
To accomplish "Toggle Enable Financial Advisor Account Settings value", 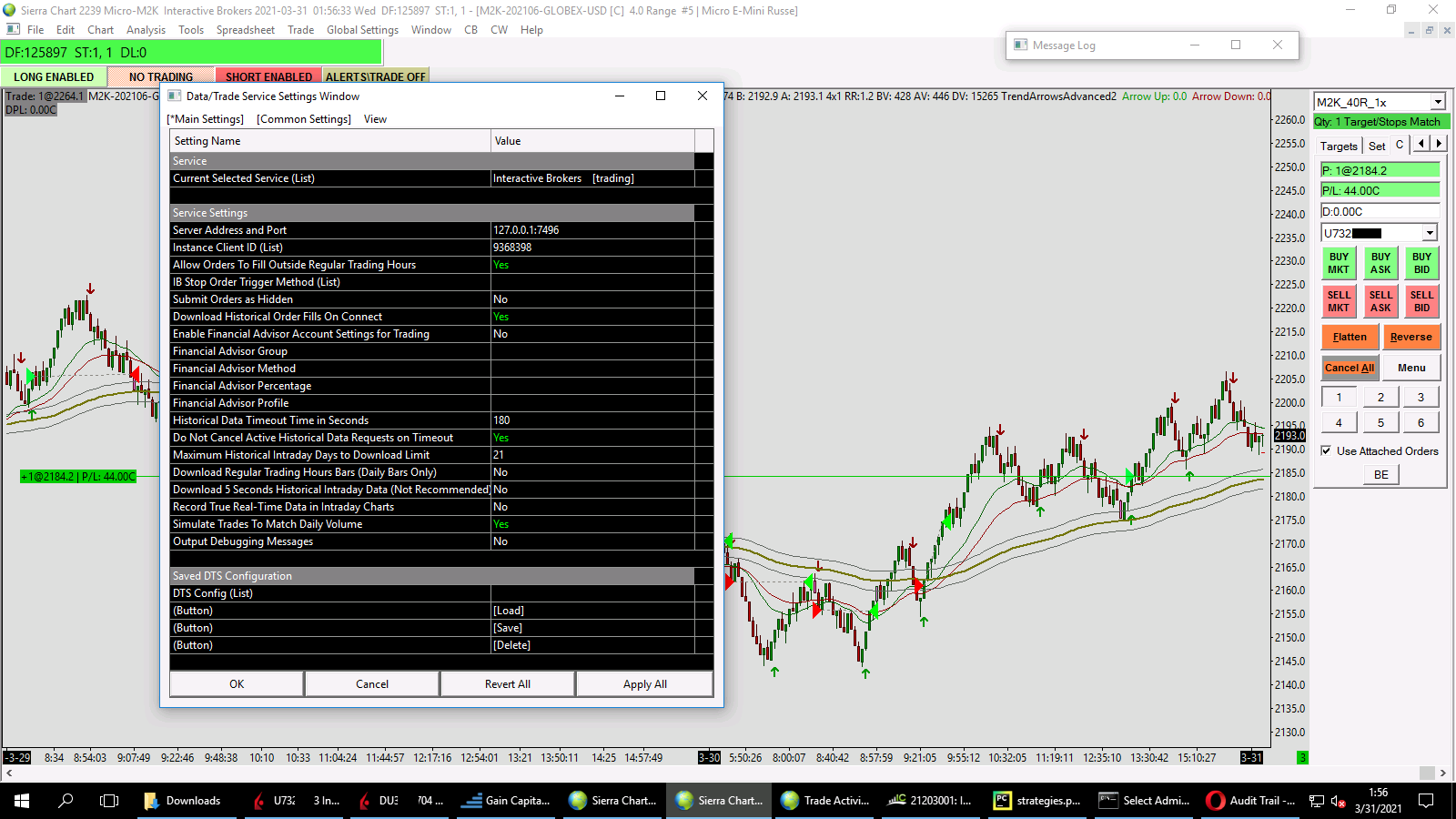I will [x=592, y=334].
